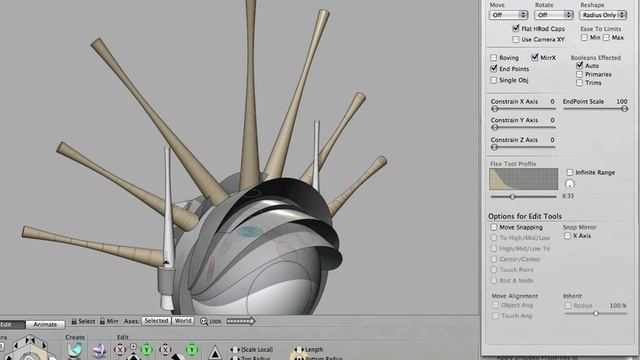The image size is (640, 360).
Task: Check Inherit Radius checkbox
Action: click(x=568, y=305)
